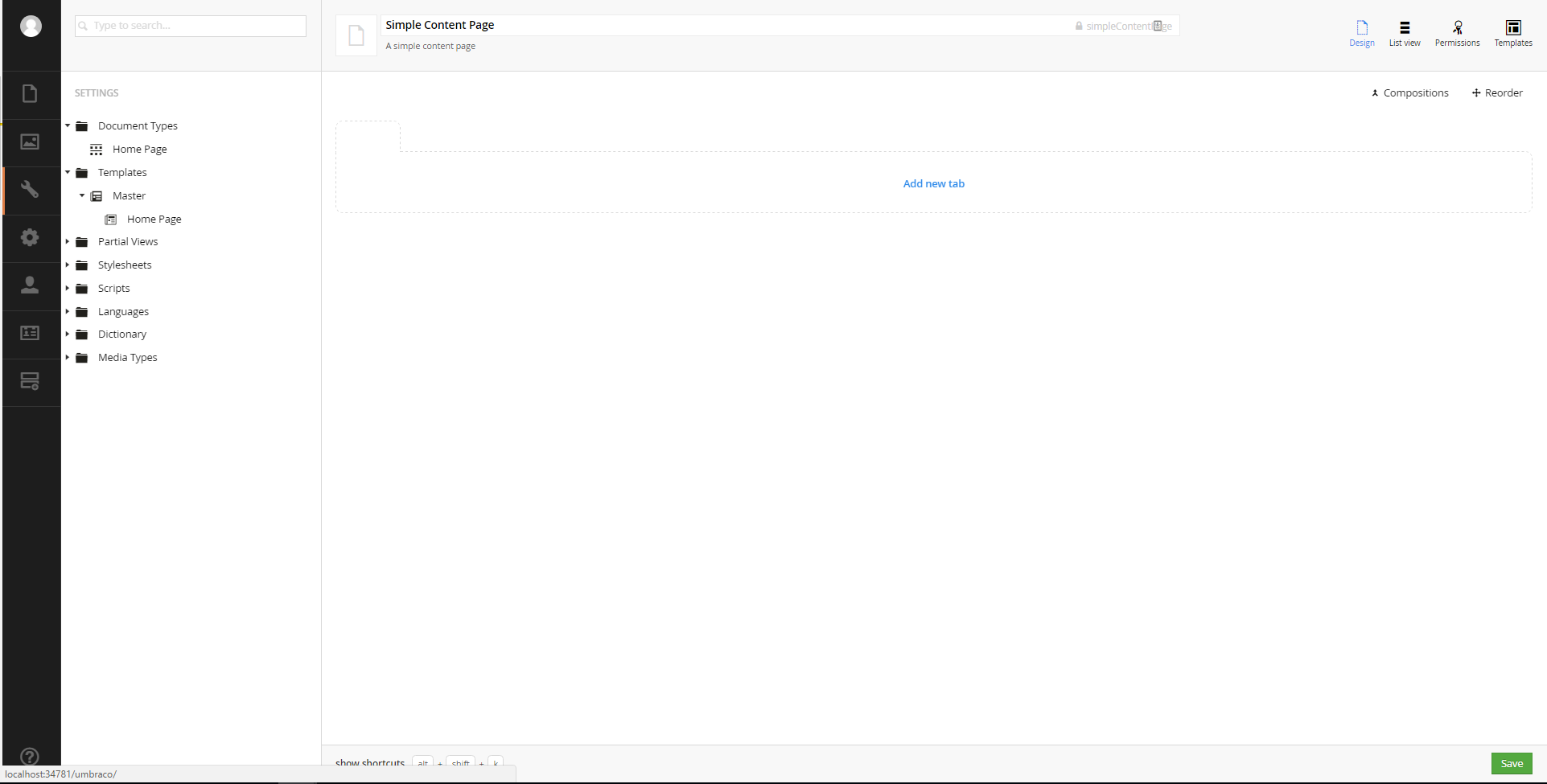Click the Home Page template layout icon
The image size is (1547, 784).
(x=111, y=220)
